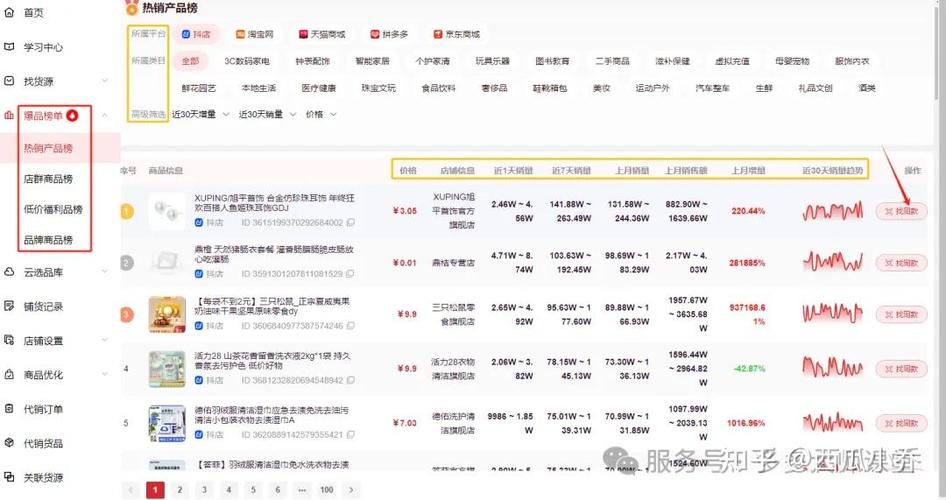946x500 pixels.
Task: Open 德佑 cleaning wipes product thumbnail
Action: tap(167, 423)
